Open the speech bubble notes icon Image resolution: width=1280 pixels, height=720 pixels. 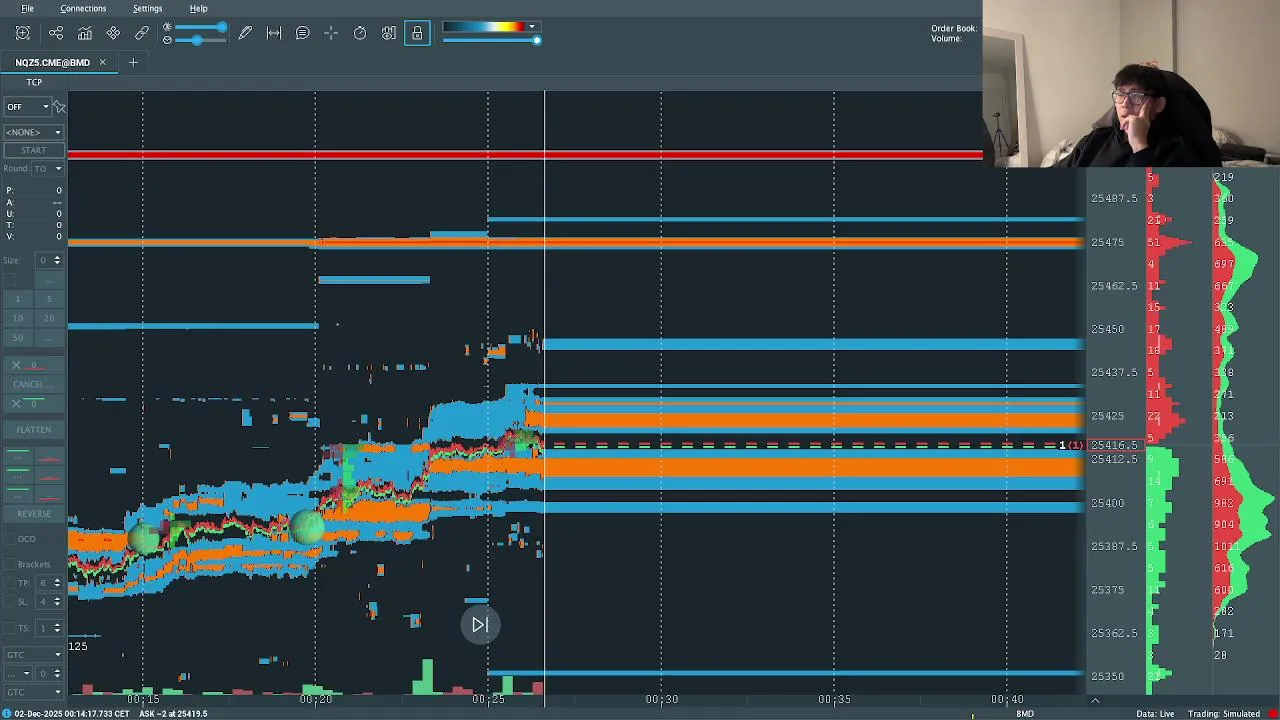(x=302, y=33)
